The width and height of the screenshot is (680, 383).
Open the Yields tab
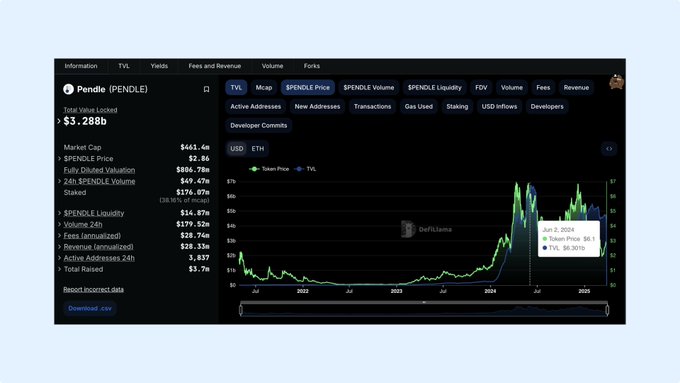[159, 66]
